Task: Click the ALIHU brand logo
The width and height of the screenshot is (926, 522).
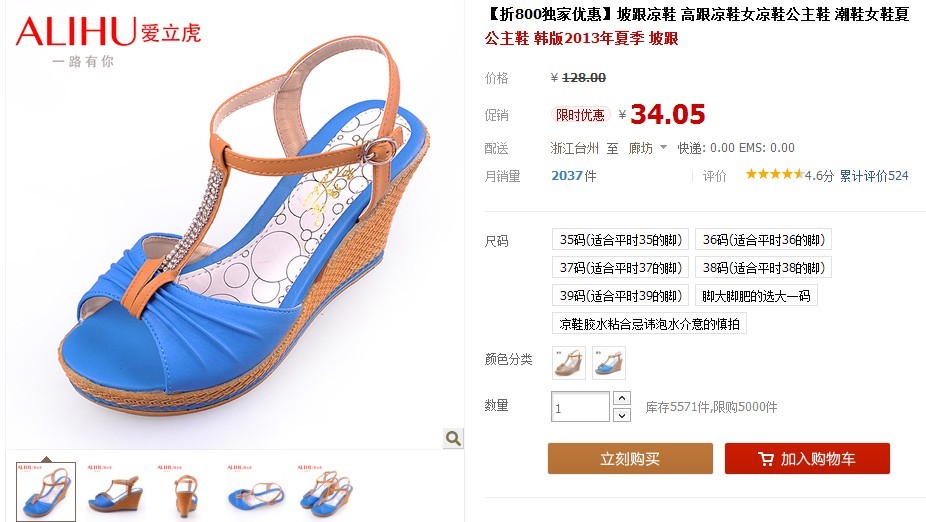Action: 109,41
